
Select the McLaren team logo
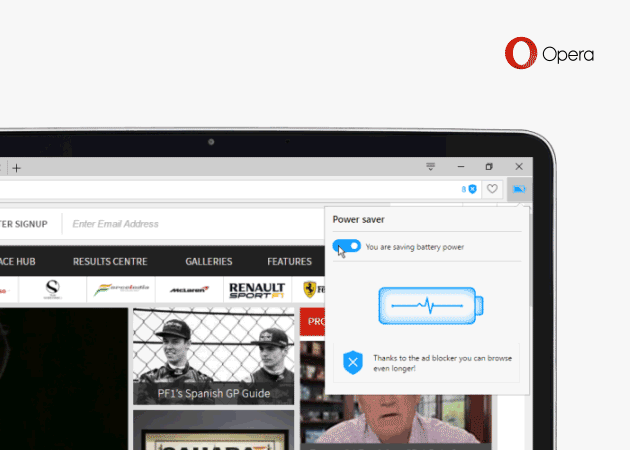189,289
